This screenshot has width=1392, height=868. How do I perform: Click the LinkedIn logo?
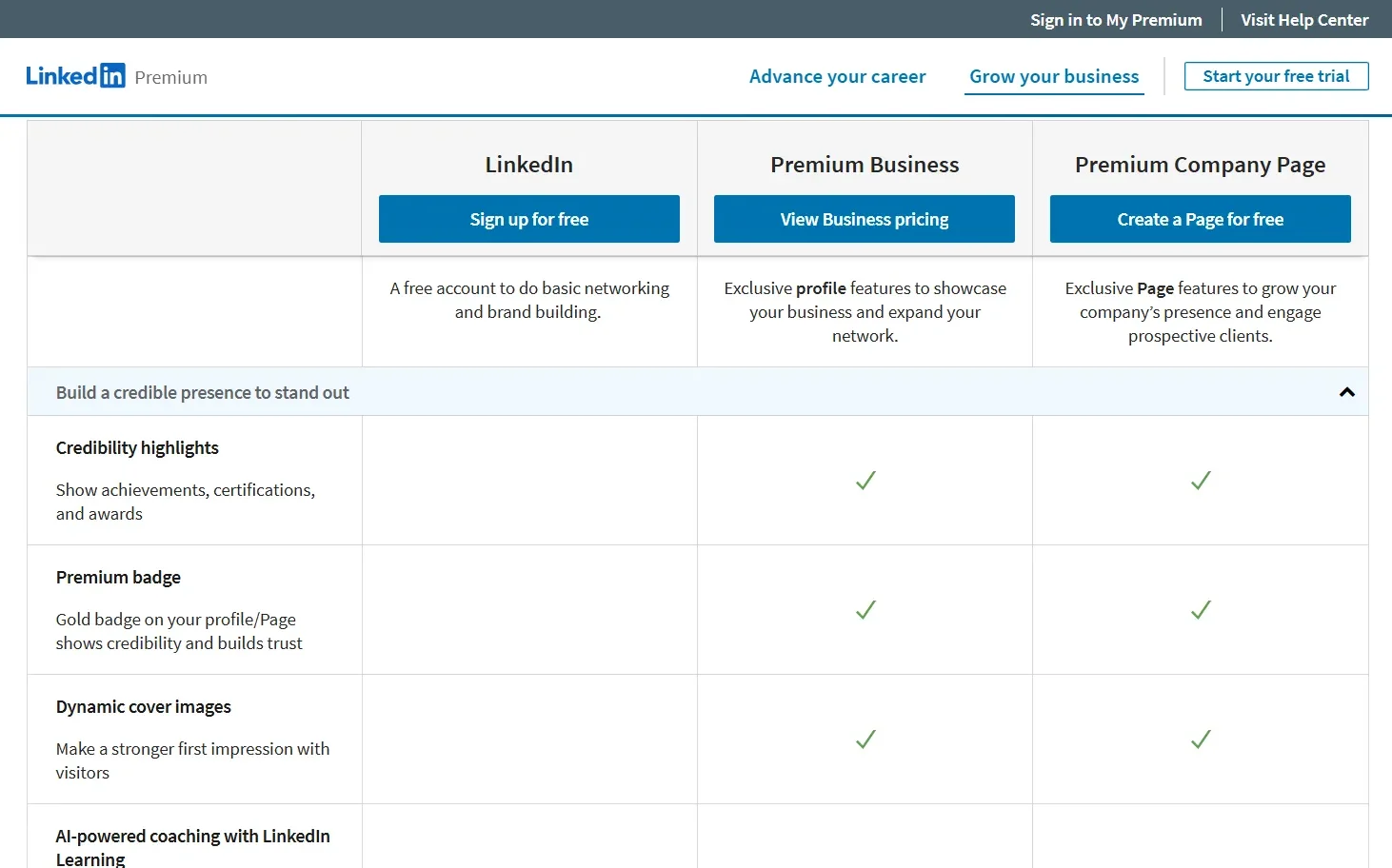(x=75, y=75)
